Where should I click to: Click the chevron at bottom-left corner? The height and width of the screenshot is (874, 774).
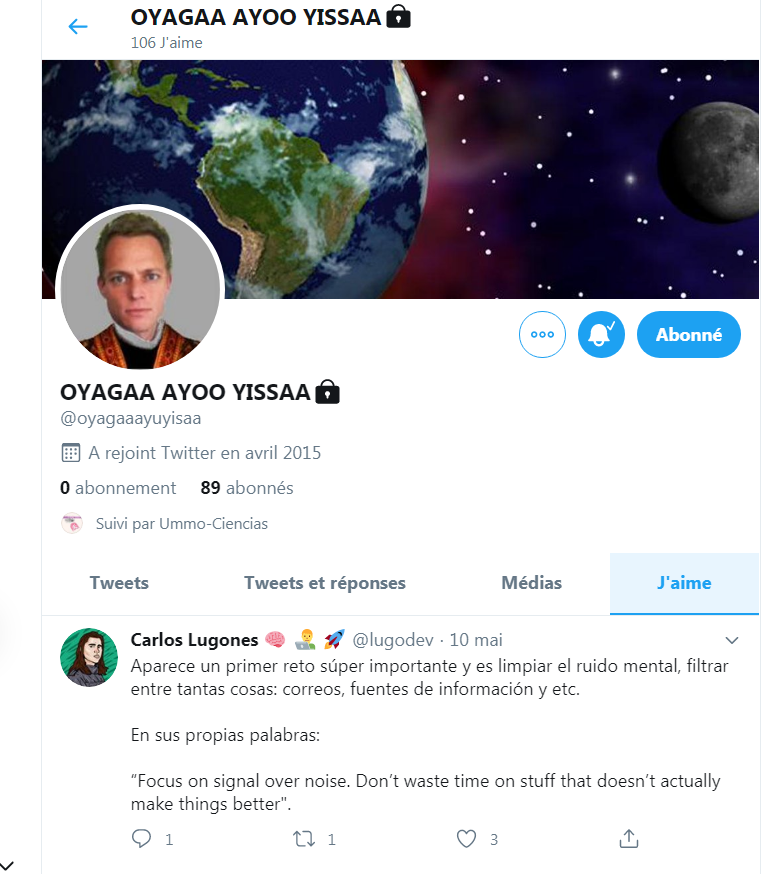[x=7, y=866]
